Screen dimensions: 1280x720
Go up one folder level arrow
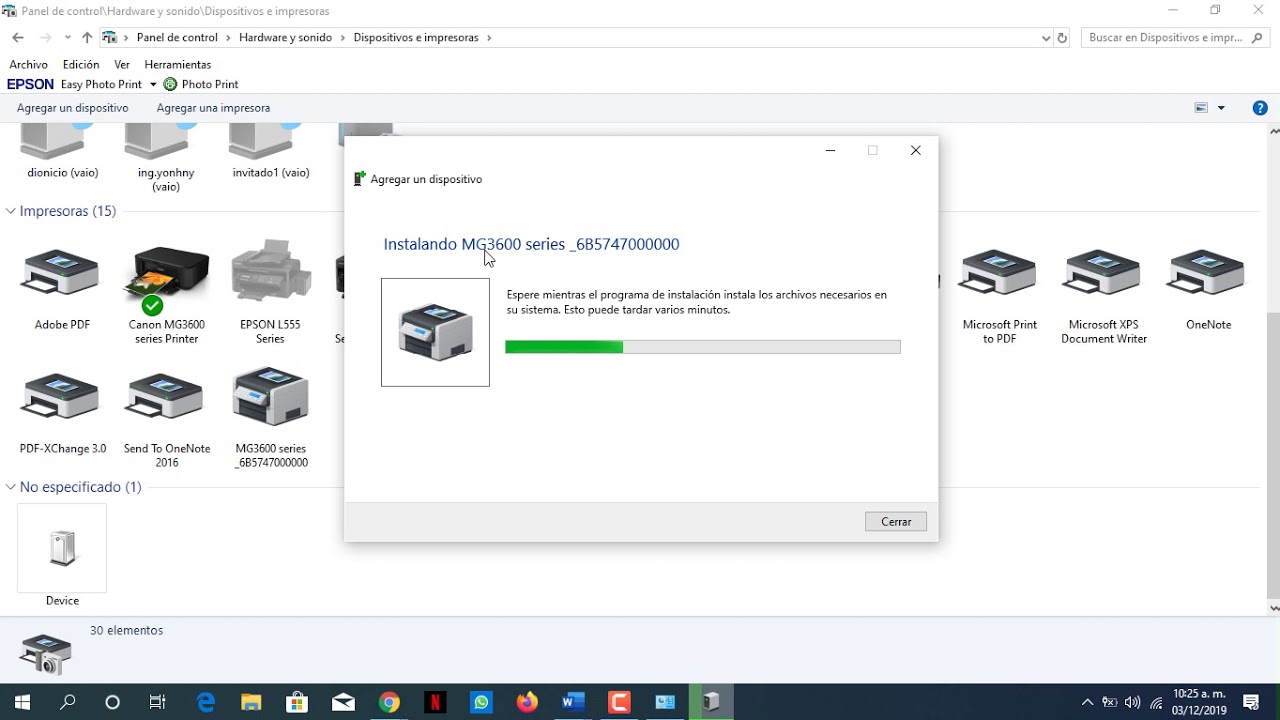(x=87, y=38)
